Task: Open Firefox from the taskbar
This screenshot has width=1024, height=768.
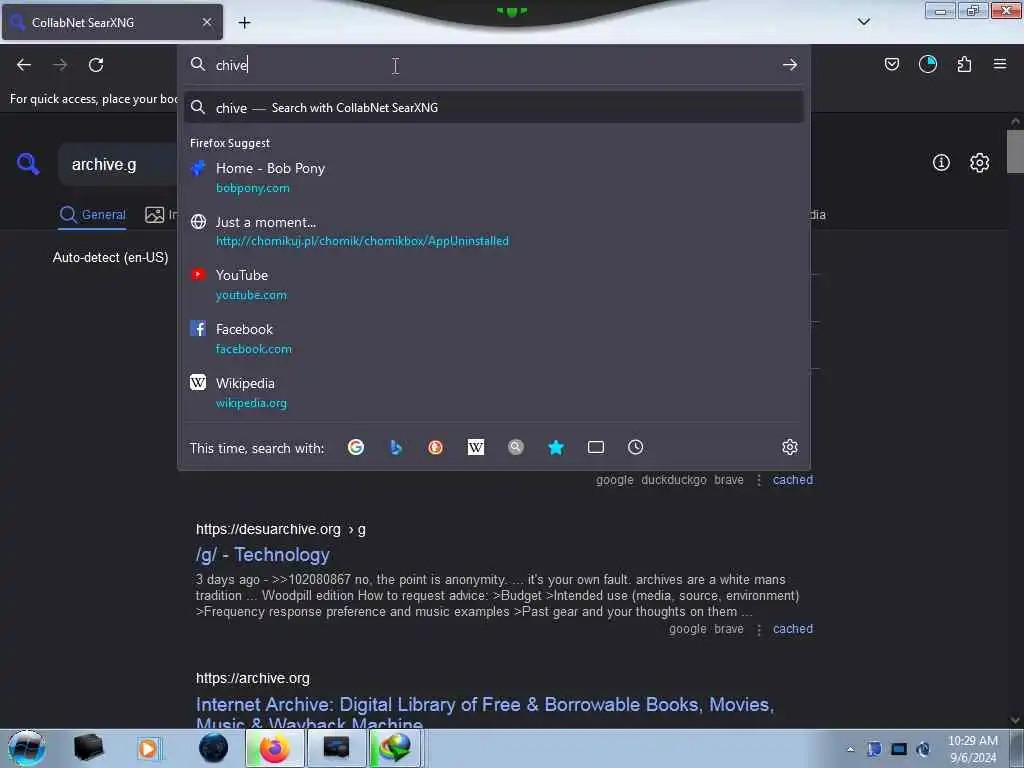Action: coord(275,748)
